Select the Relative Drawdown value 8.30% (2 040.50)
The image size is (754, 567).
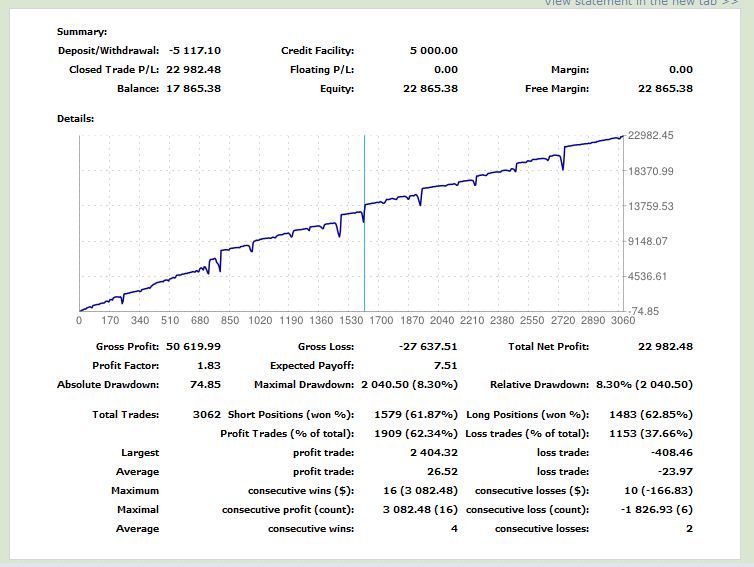coord(644,385)
